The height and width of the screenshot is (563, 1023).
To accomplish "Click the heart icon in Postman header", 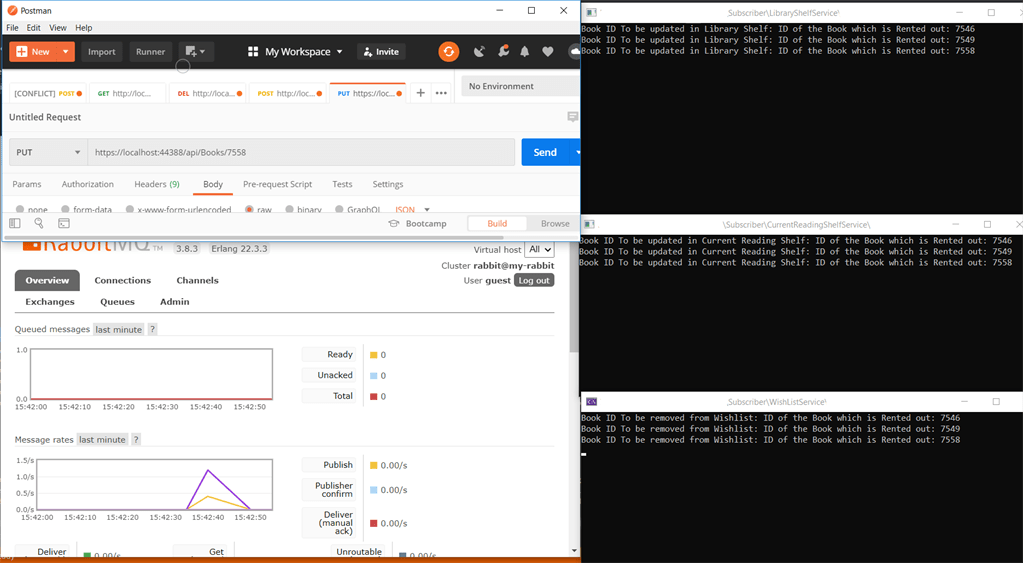I will 547,52.
